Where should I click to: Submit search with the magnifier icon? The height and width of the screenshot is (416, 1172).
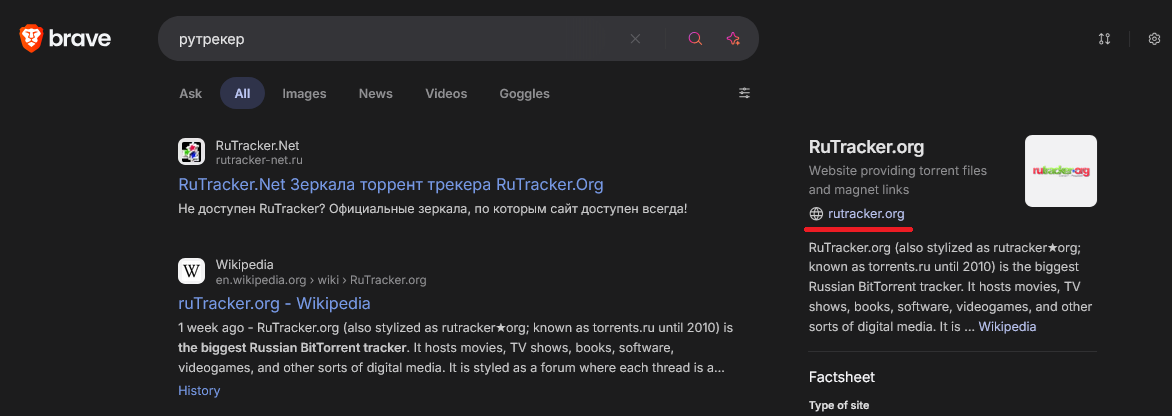pos(695,39)
